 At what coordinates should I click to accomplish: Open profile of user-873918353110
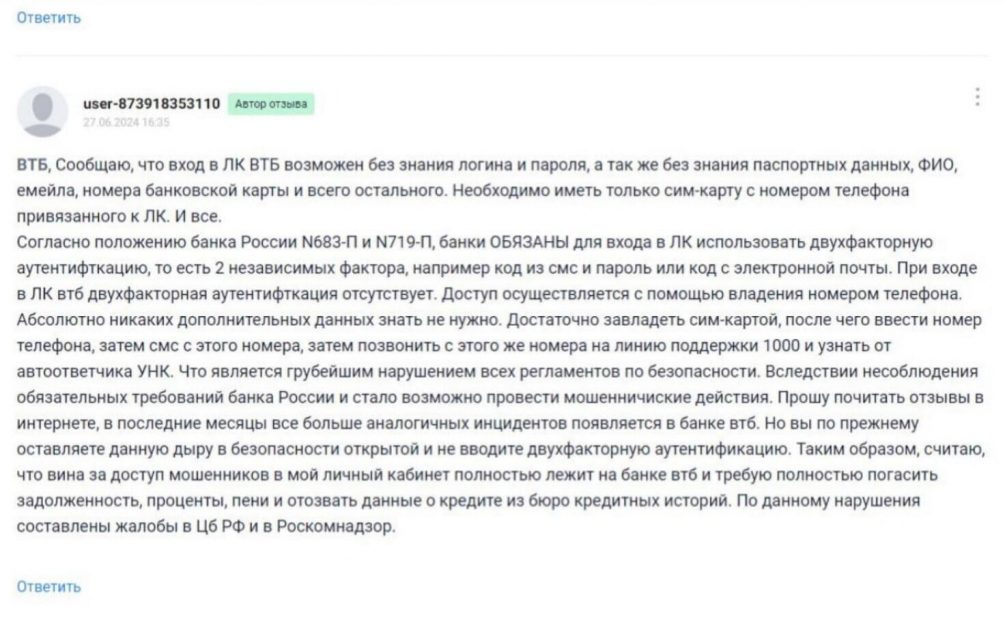151,104
